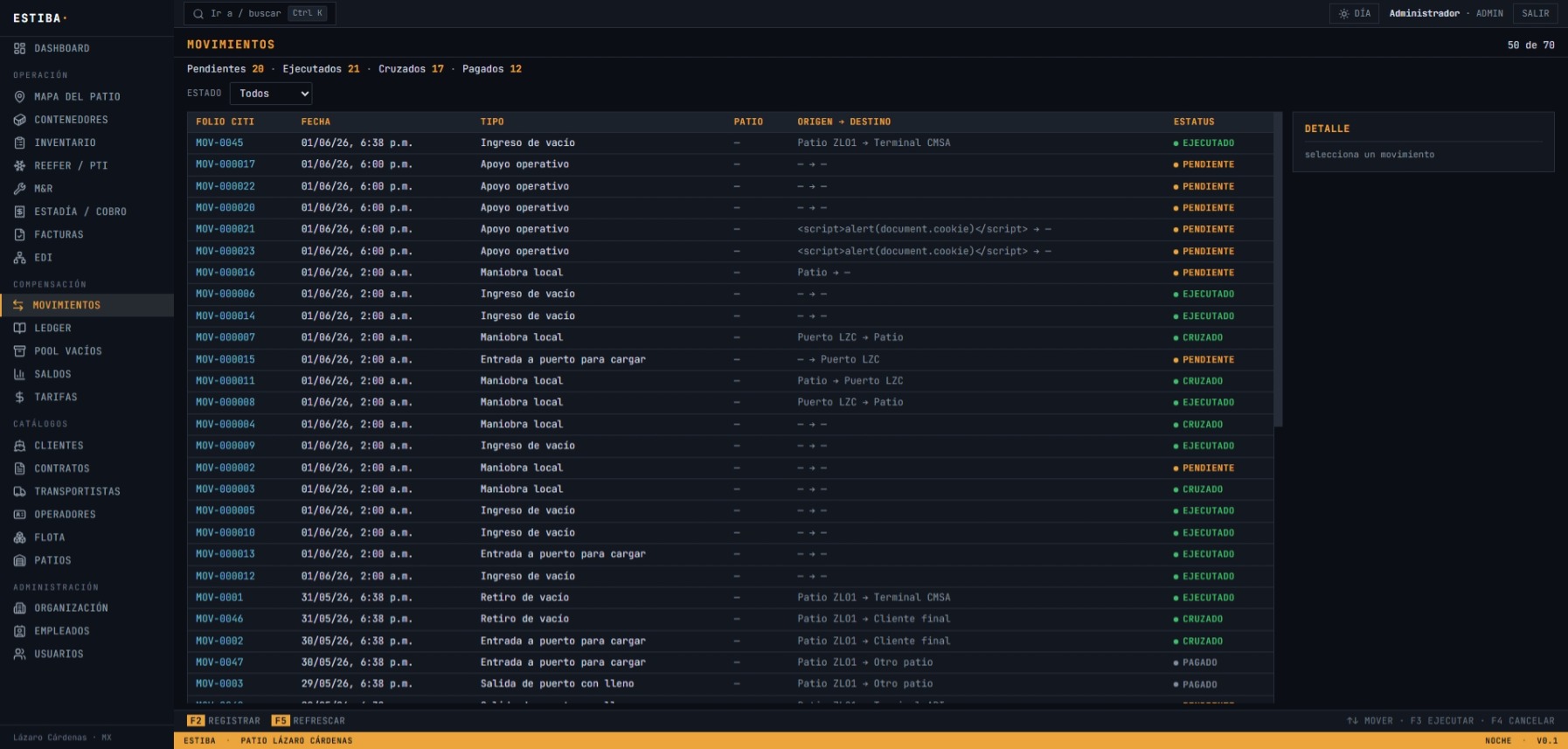Click the Transportistas truck icon
1568x749 pixels.
tap(19, 492)
